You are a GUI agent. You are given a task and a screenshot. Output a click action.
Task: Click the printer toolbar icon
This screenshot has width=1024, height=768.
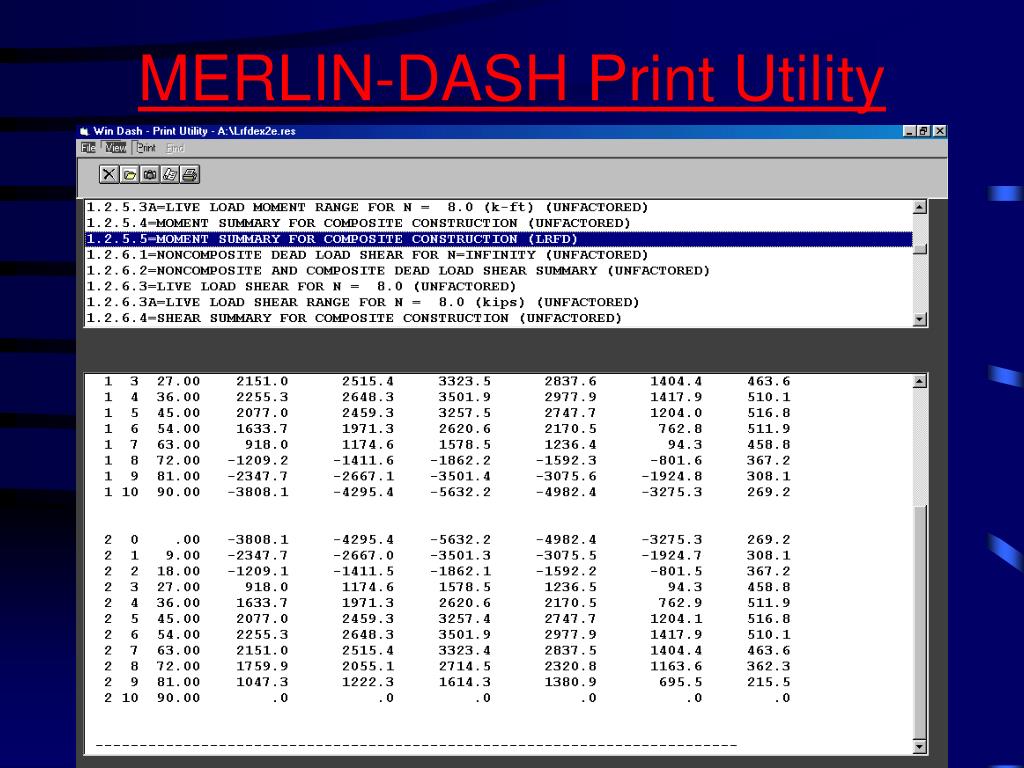pyautogui.click(x=190, y=174)
